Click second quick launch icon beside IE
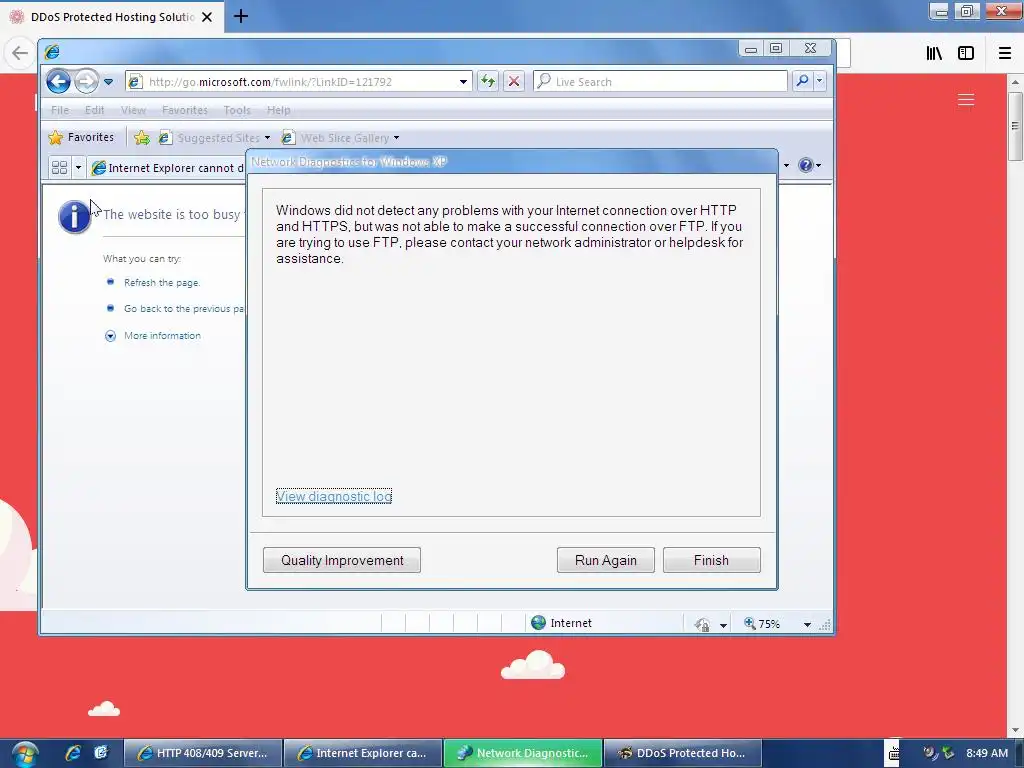Viewport: 1024px width, 768px height. (101, 753)
